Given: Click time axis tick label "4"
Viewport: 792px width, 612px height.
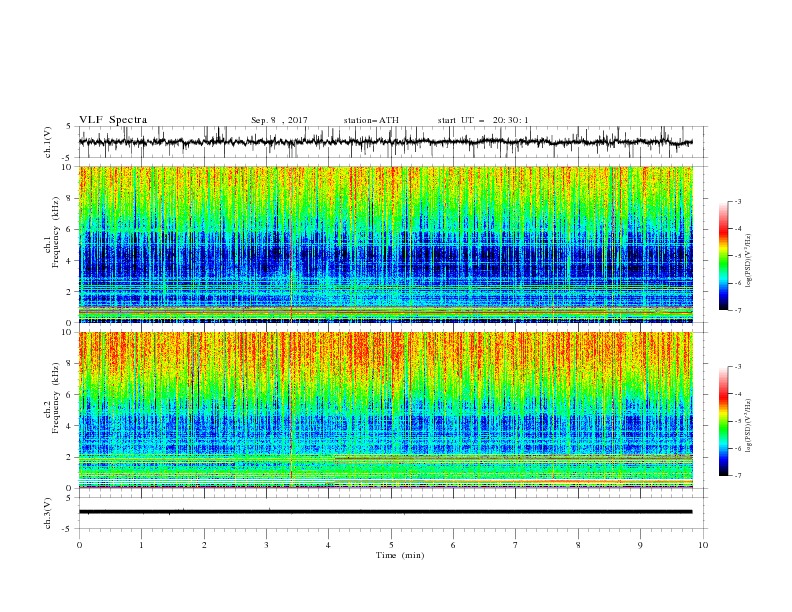Looking at the screenshot, I should pyautogui.click(x=329, y=545).
